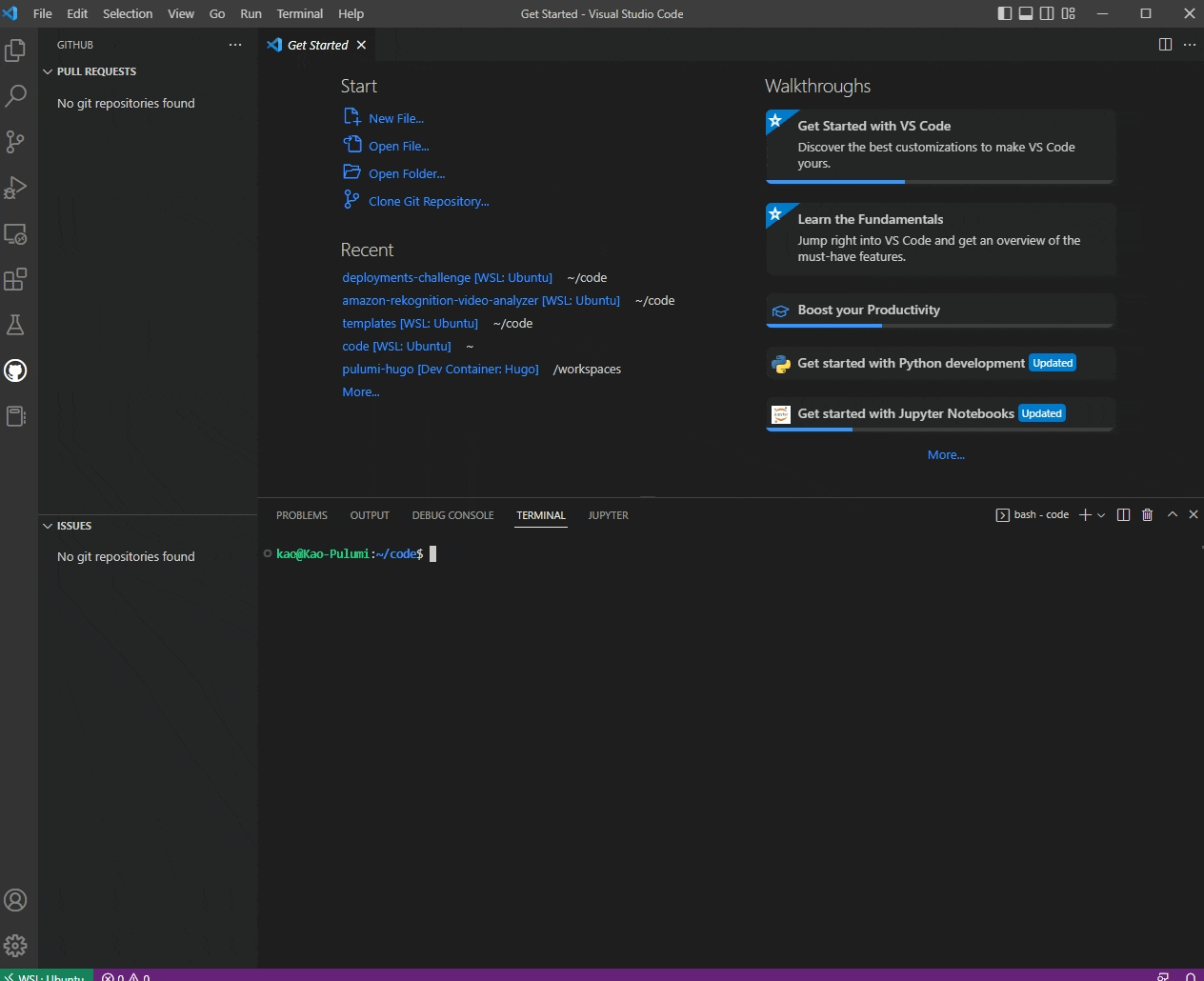Click the New File... link

point(396,118)
